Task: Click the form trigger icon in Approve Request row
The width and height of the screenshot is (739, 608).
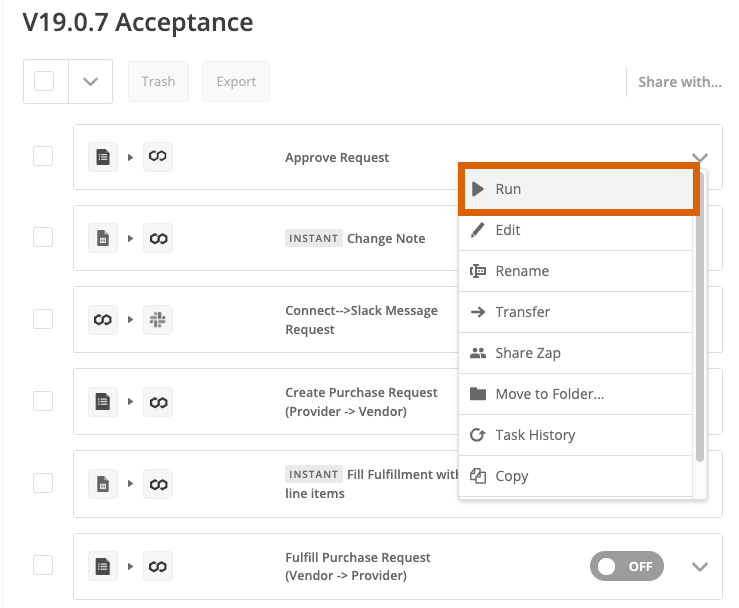Action: point(103,156)
